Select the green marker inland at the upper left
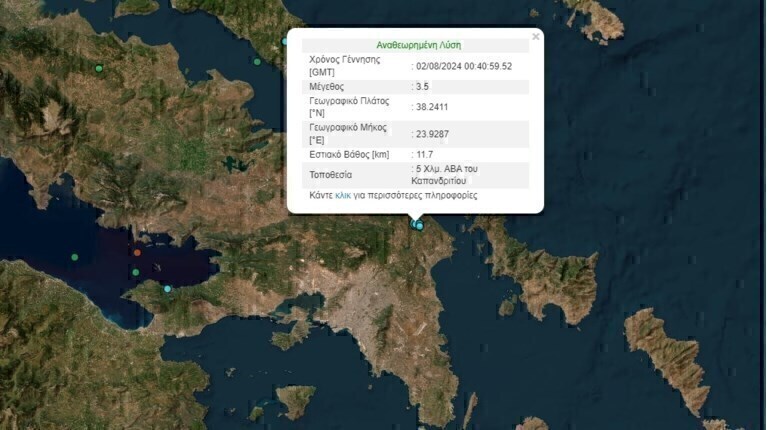 click(x=99, y=68)
